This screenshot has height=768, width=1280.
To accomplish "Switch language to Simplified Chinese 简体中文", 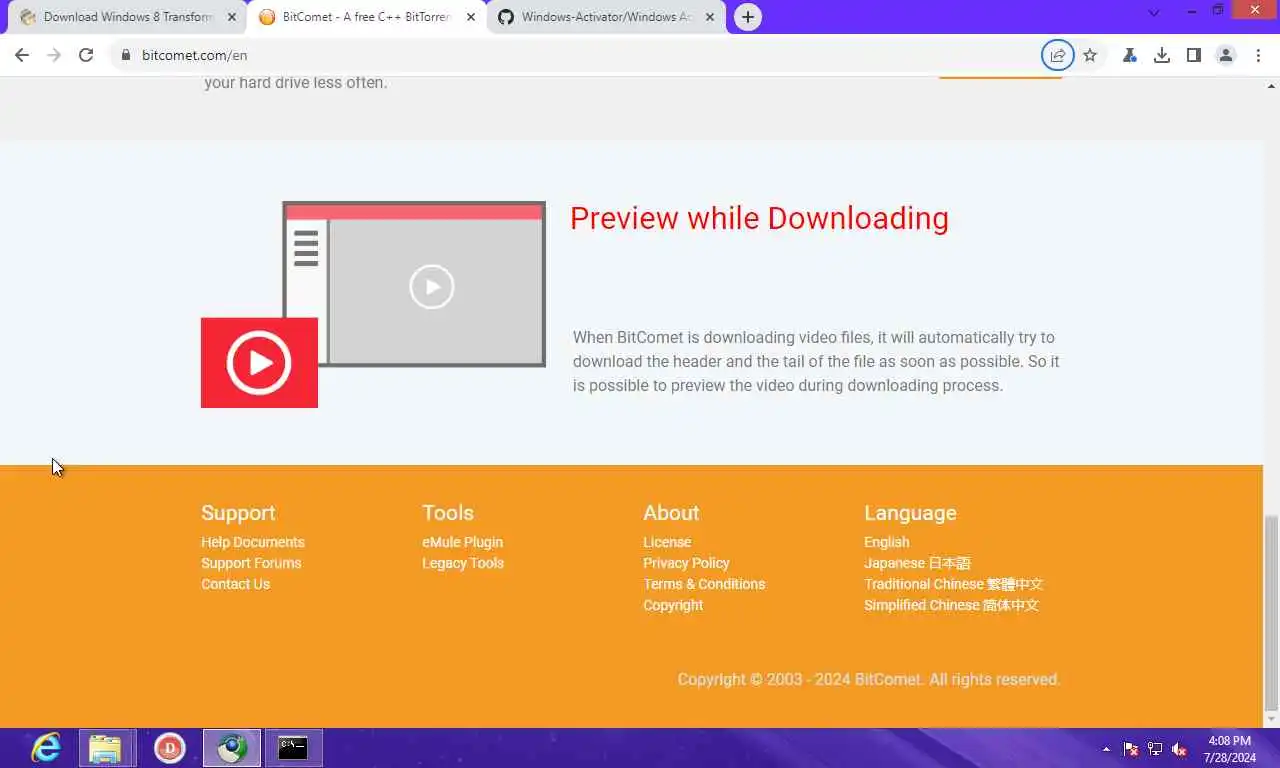I will point(951,605).
